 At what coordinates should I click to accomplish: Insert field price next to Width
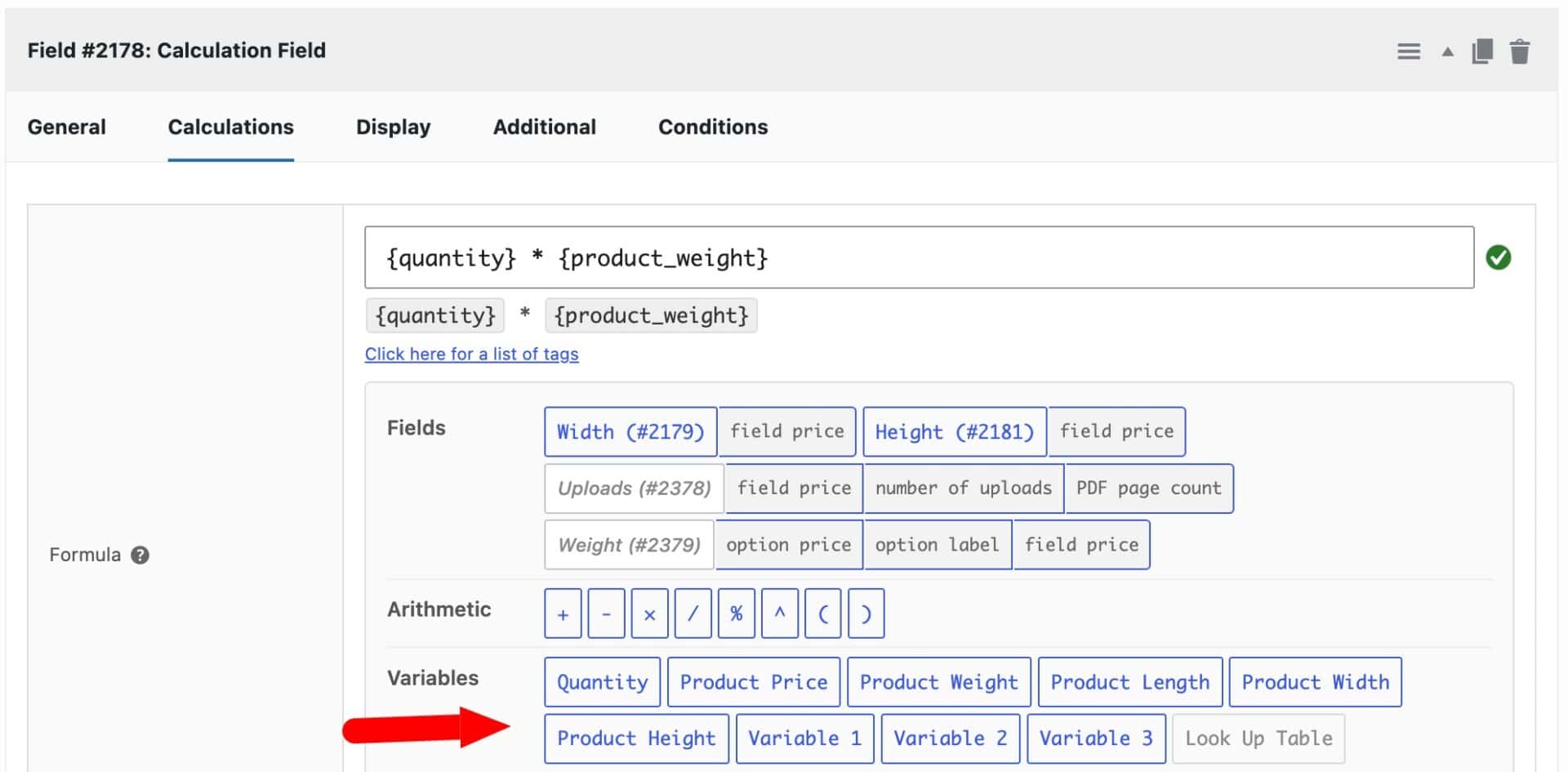pos(787,431)
